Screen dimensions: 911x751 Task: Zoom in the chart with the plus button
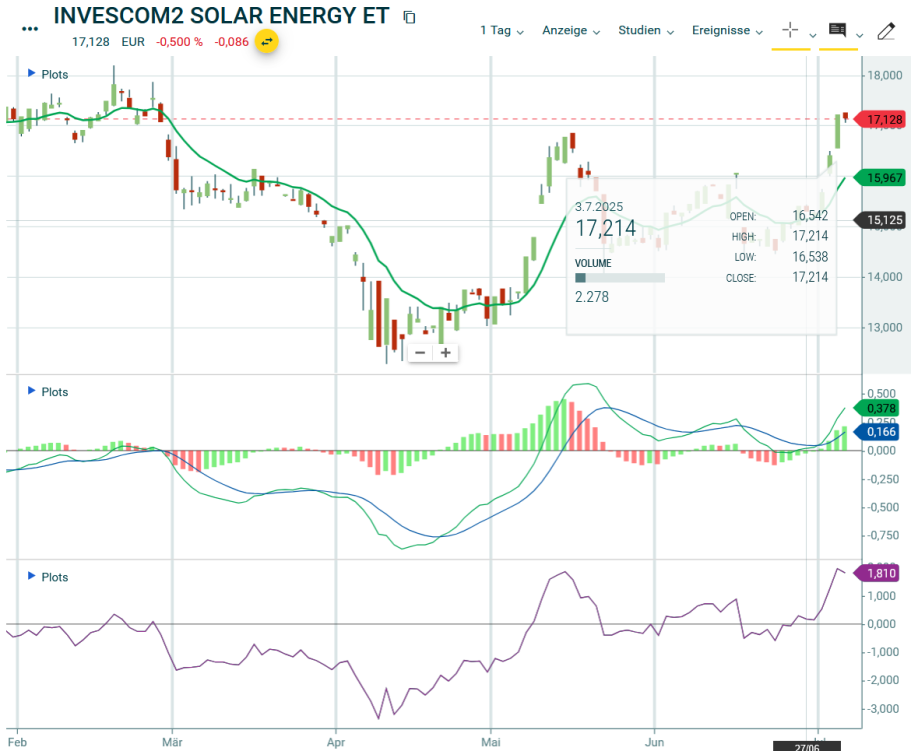point(446,353)
